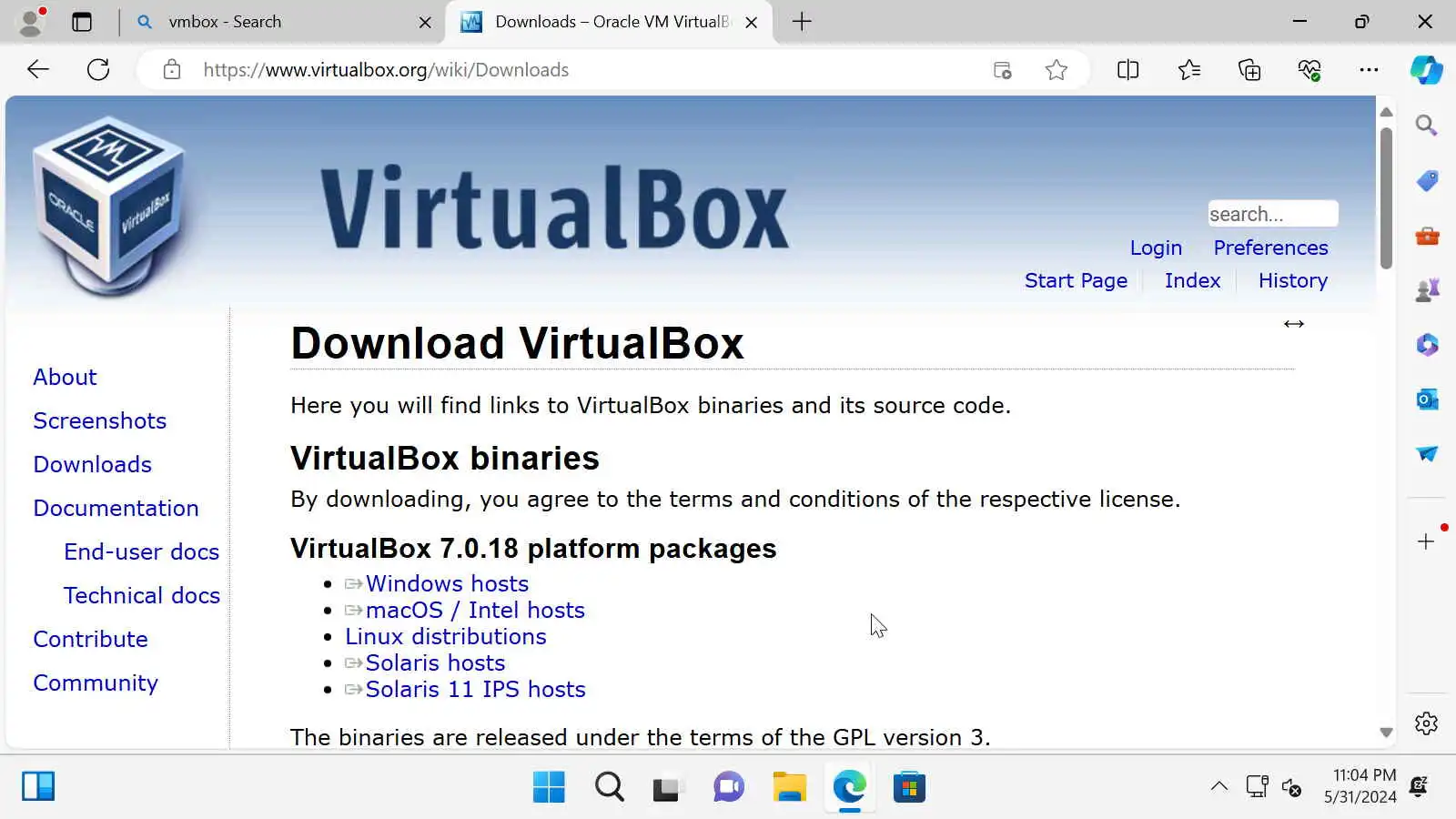Open Windows Start menu
Image resolution: width=1456 pixels, height=819 pixels.
tap(549, 787)
